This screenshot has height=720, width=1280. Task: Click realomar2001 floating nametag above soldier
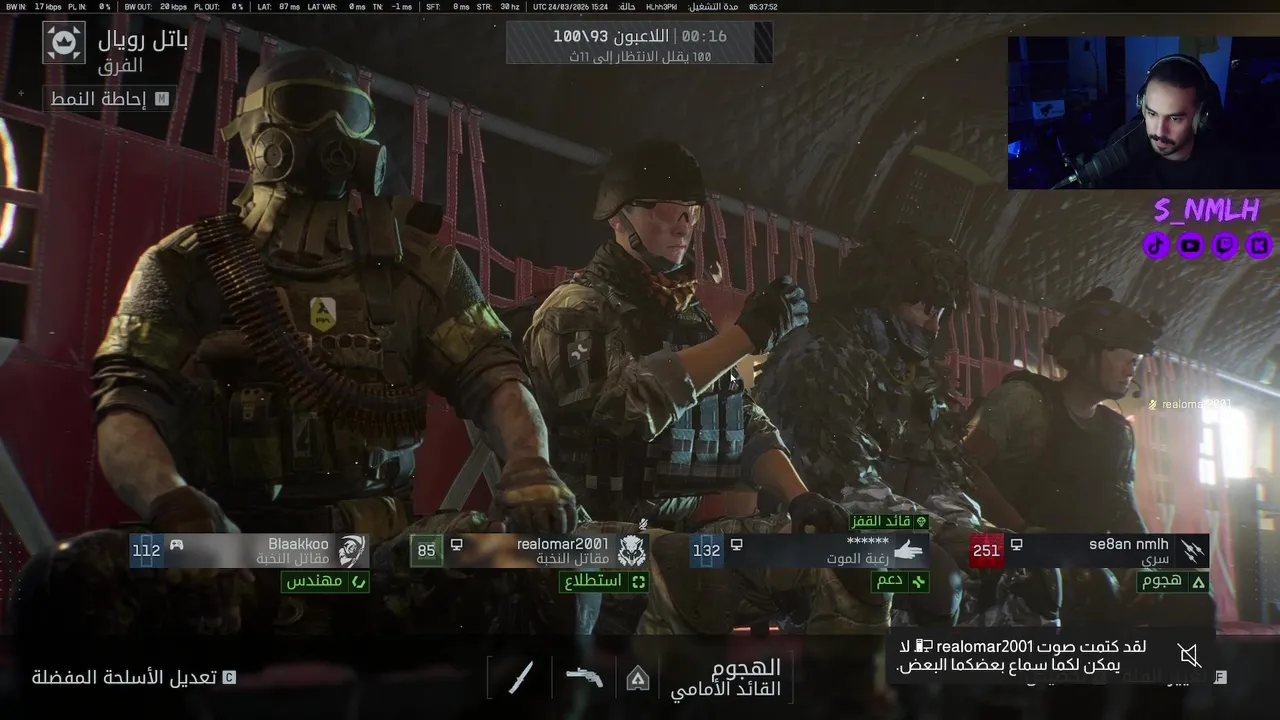tap(1190, 405)
